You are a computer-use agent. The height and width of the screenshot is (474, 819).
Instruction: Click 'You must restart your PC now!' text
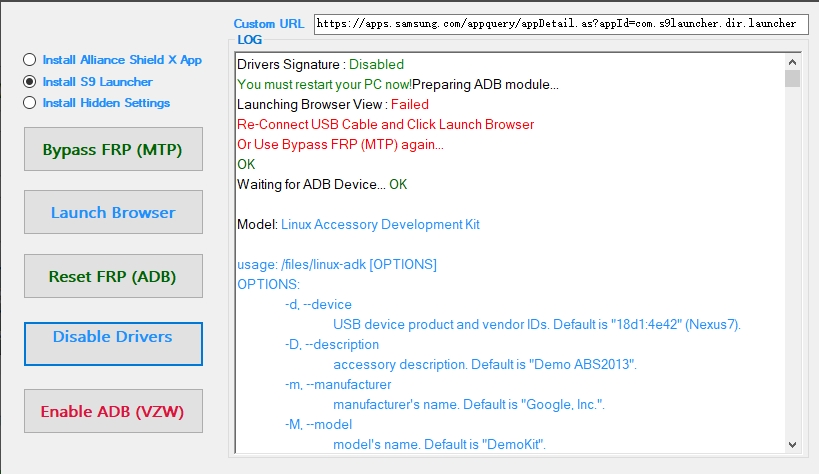324,85
